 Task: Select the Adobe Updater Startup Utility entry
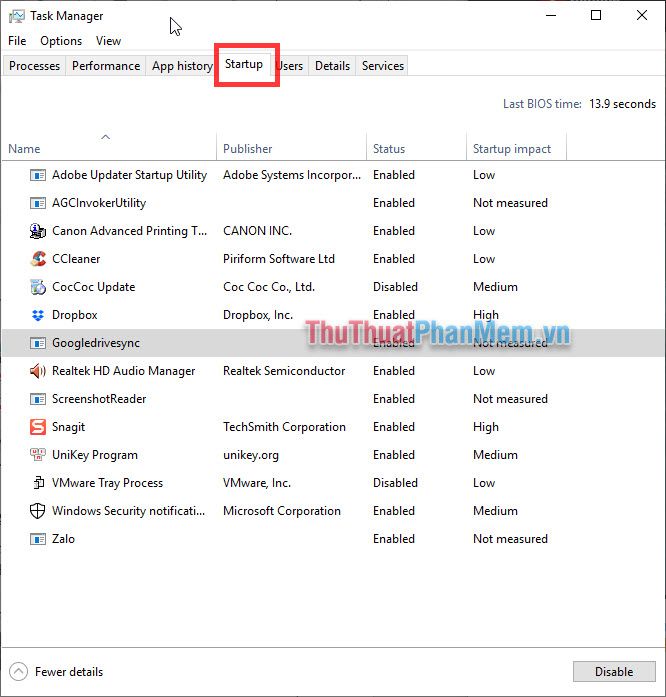(x=129, y=175)
